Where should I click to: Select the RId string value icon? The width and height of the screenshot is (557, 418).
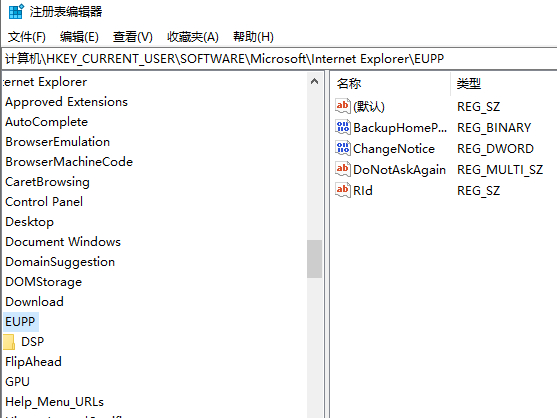(x=343, y=190)
